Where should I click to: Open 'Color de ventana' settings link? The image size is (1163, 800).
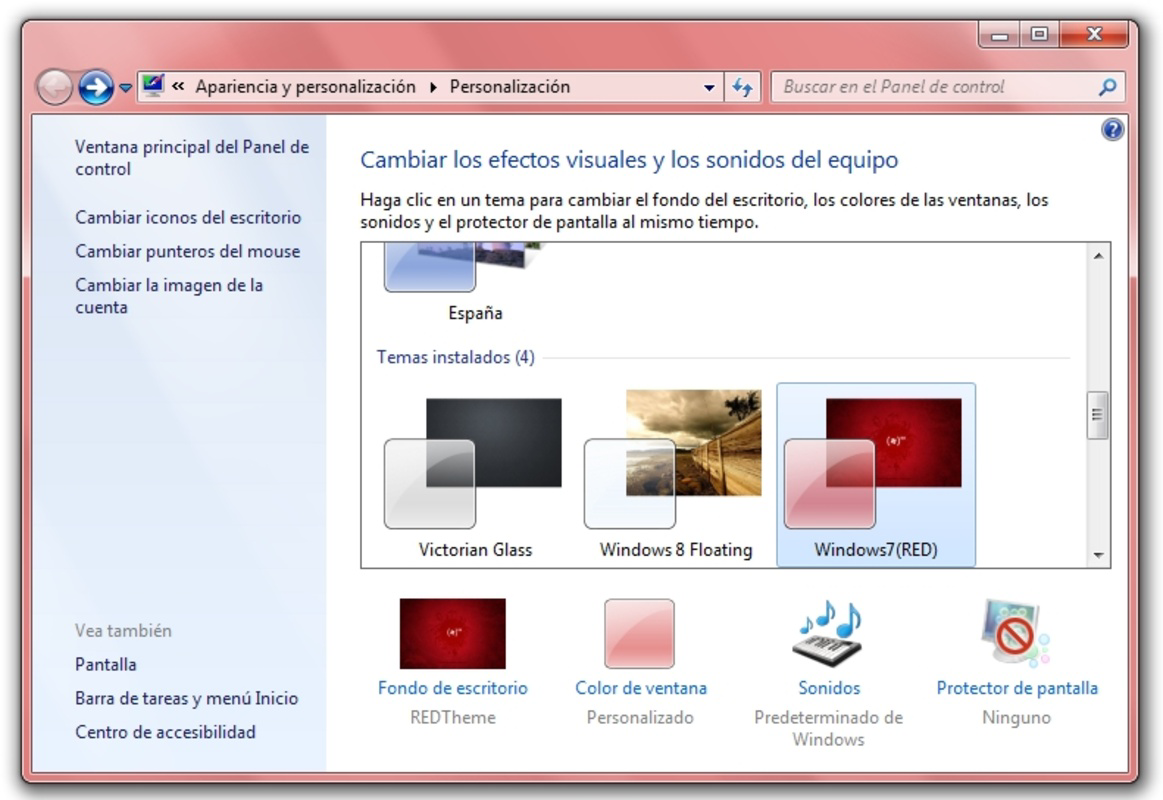[641, 688]
